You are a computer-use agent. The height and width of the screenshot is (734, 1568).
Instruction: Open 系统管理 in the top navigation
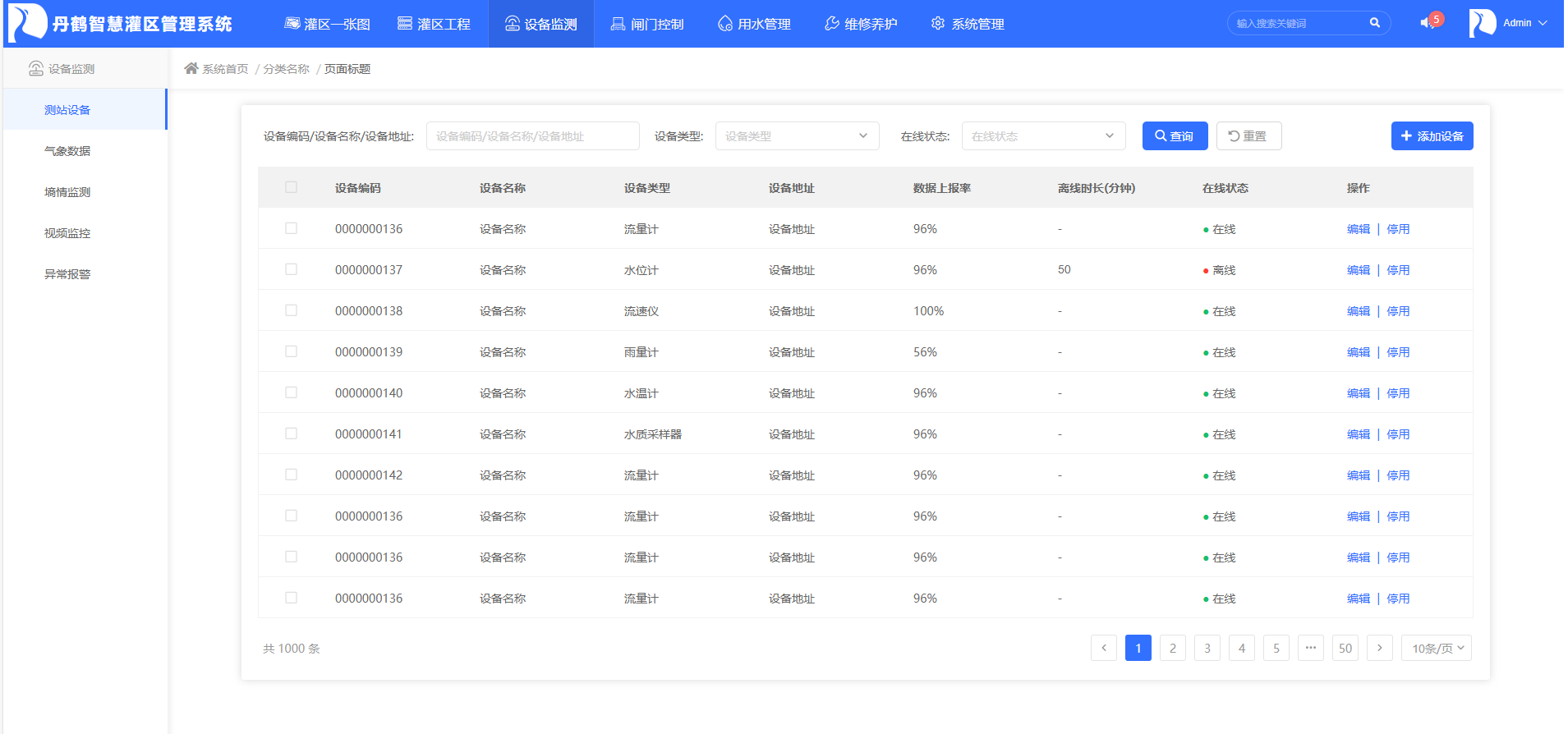(968, 24)
